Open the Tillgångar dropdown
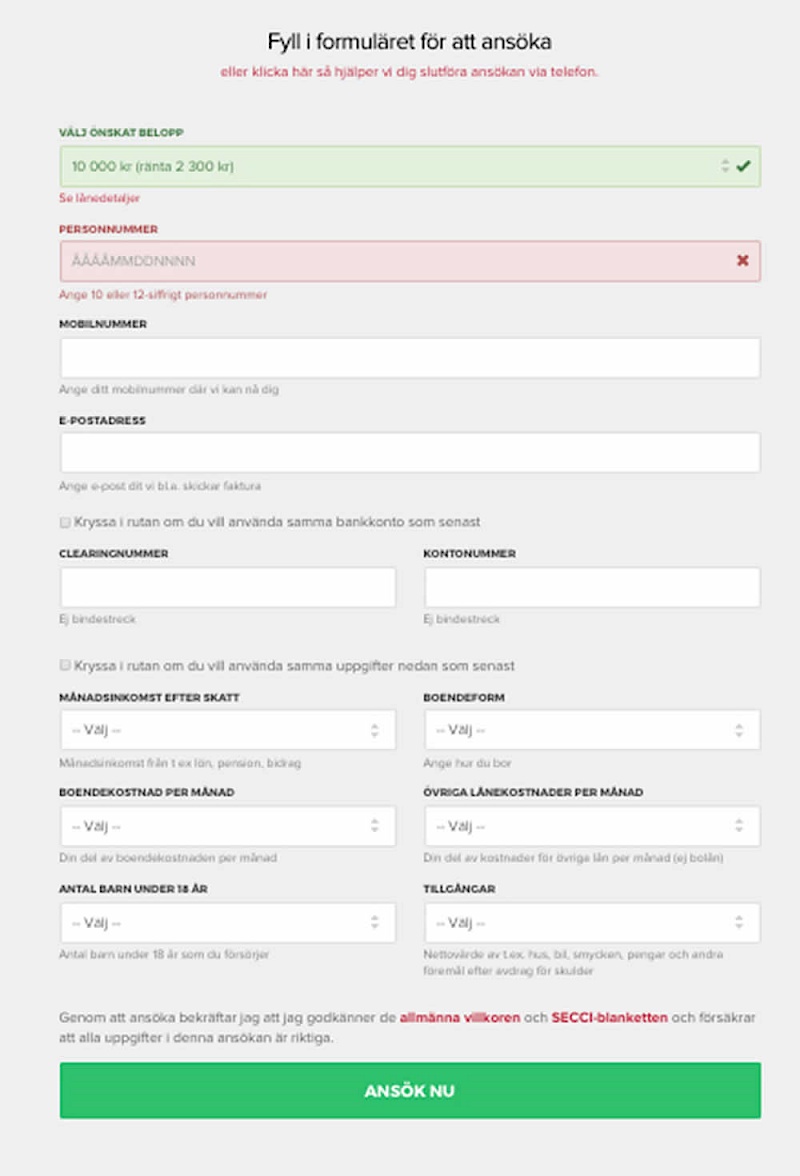This screenshot has height=1176, width=800. pyautogui.click(x=592, y=922)
